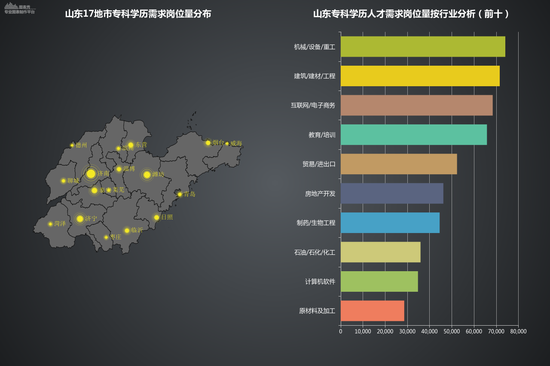Click the 淄博 marker on the map
550x366 pixels.
(x=119, y=169)
